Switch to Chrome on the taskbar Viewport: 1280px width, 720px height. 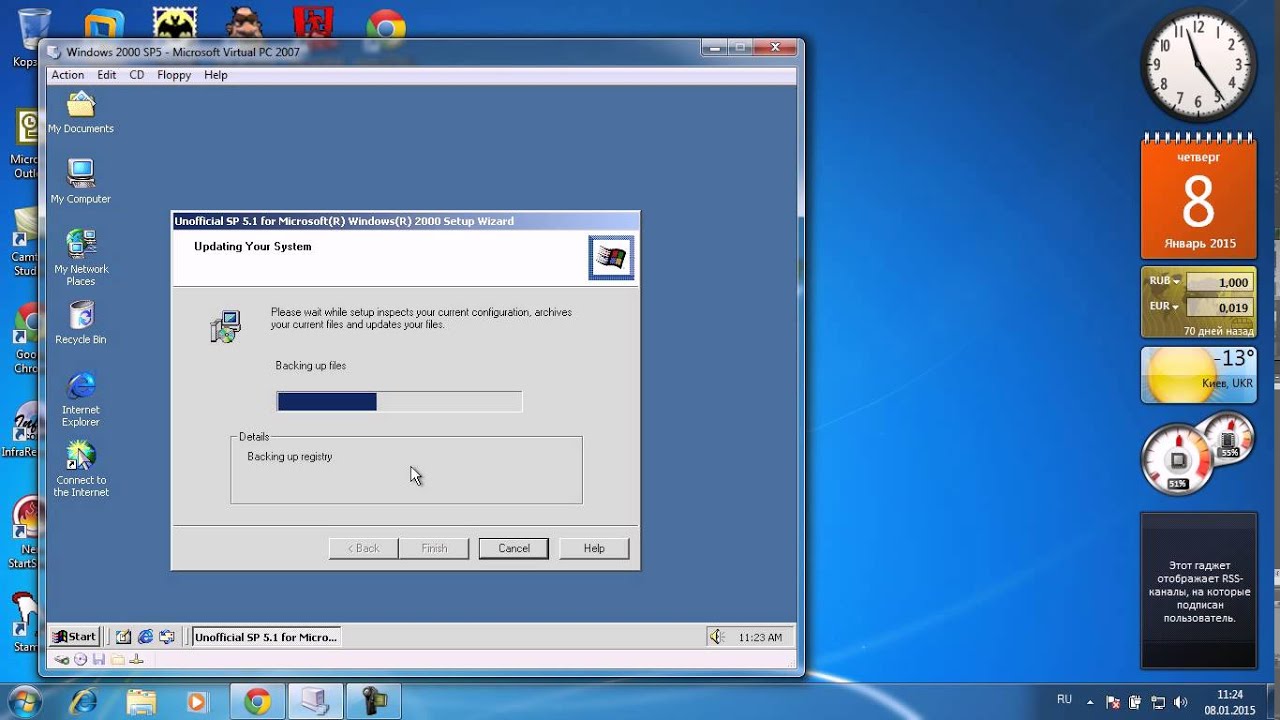258,702
